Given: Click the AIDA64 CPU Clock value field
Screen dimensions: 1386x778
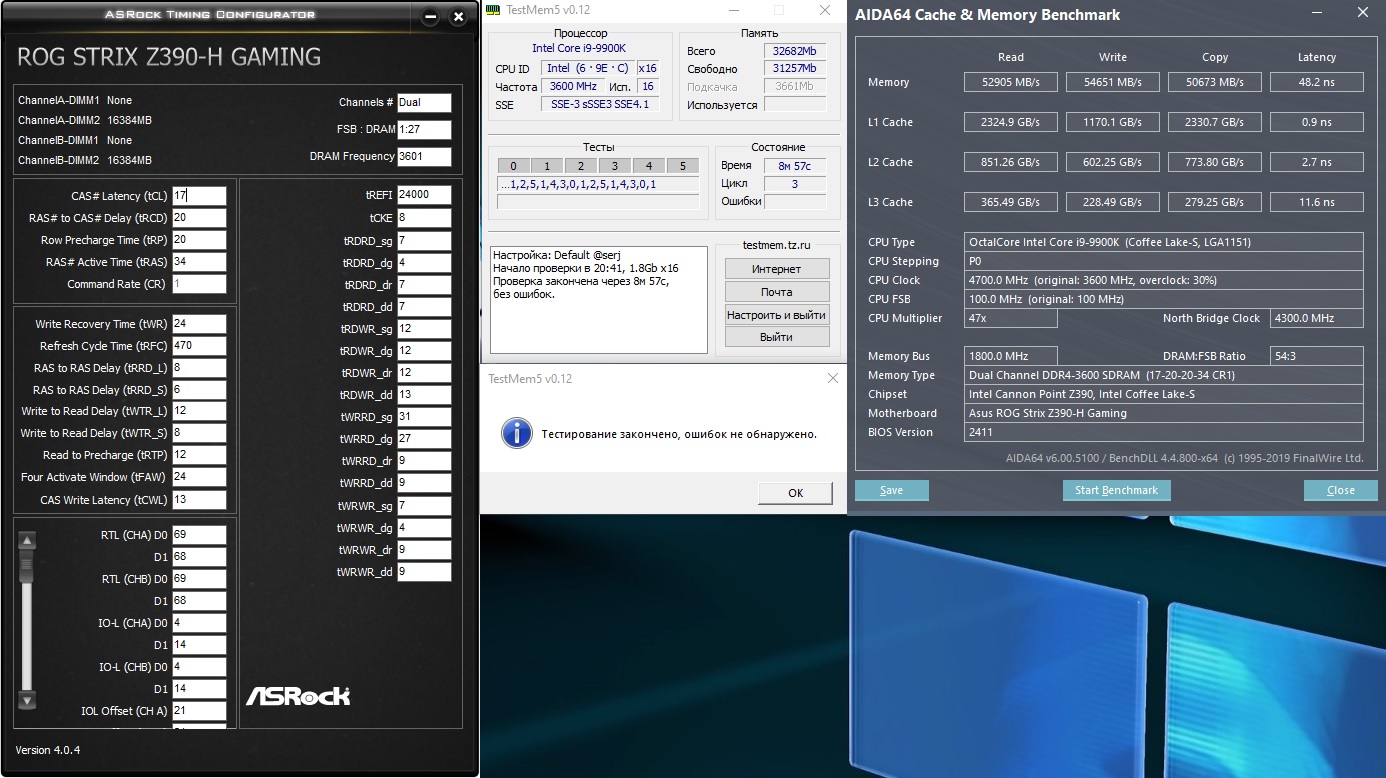Looking at the screenshot, I should [1164, 280].
